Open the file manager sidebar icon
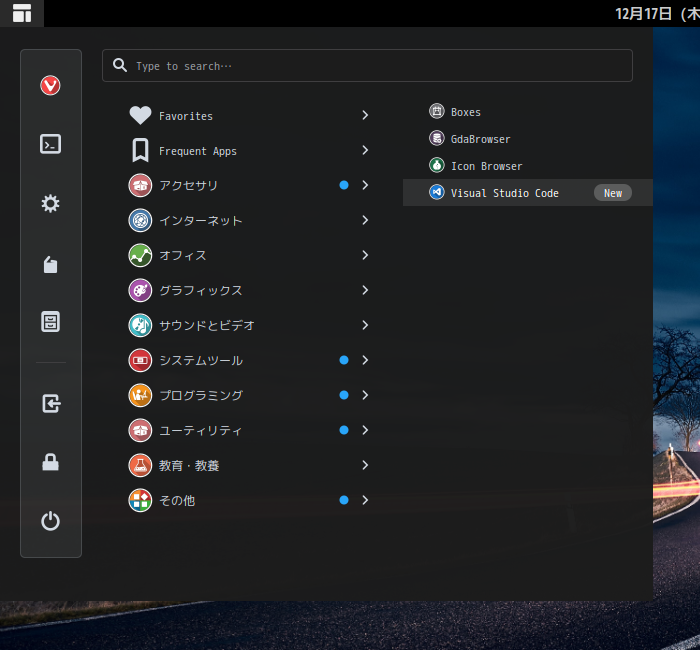 (50, 264)
